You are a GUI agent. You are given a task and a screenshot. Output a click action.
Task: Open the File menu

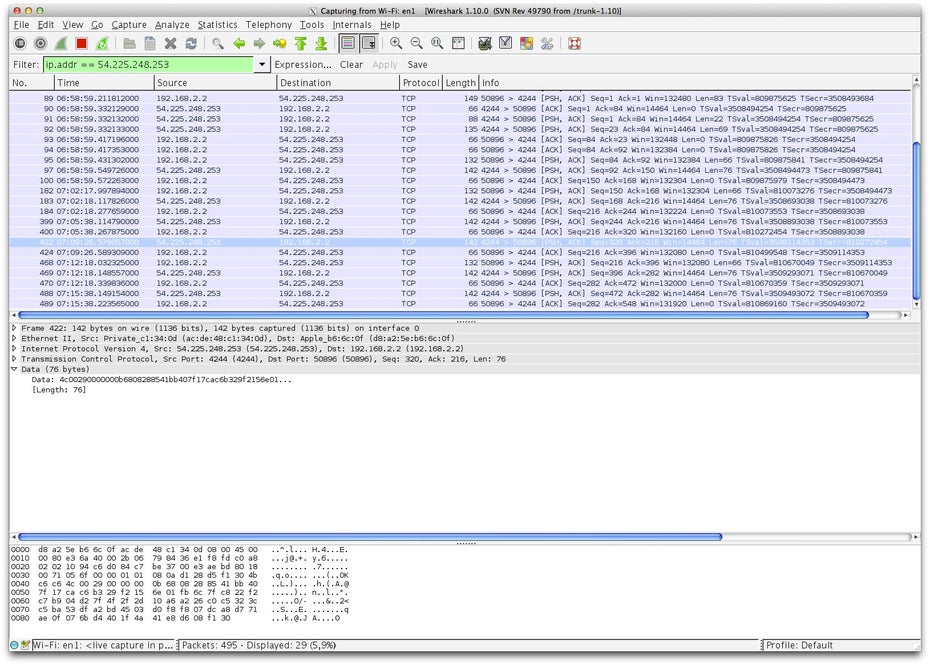point(21,24)
